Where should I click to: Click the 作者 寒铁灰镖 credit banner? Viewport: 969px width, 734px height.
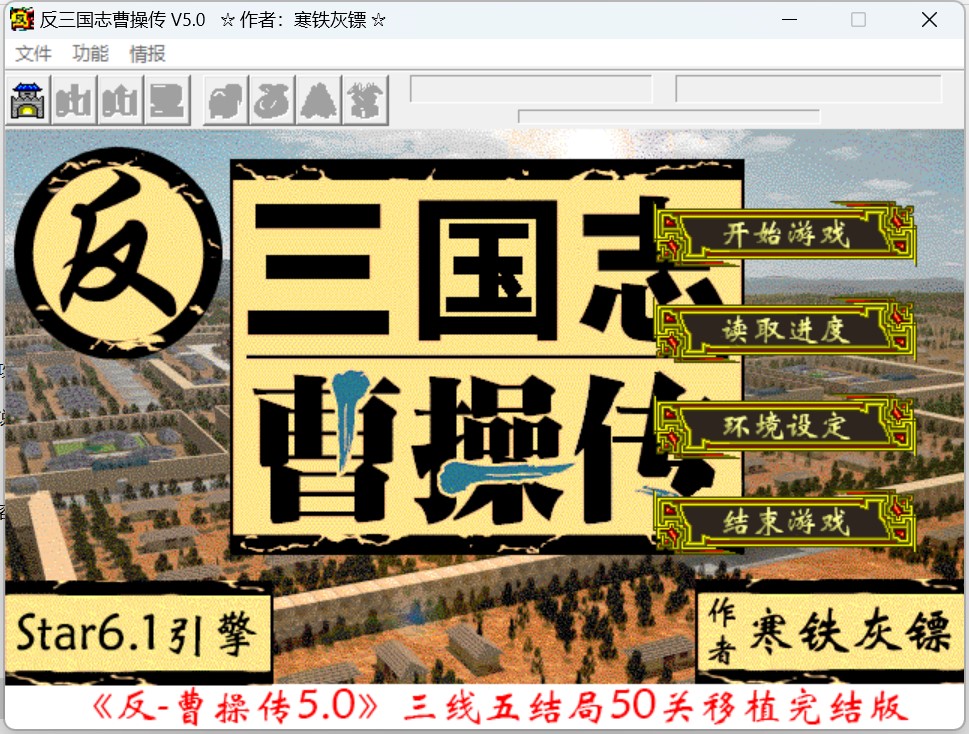click(831, 631)
